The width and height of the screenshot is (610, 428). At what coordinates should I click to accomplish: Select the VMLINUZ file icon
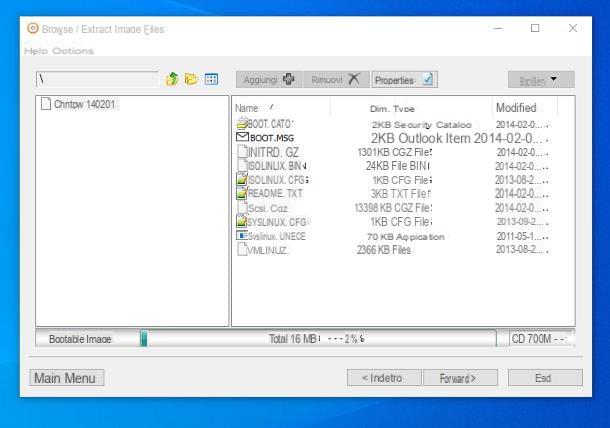(242, 249)
